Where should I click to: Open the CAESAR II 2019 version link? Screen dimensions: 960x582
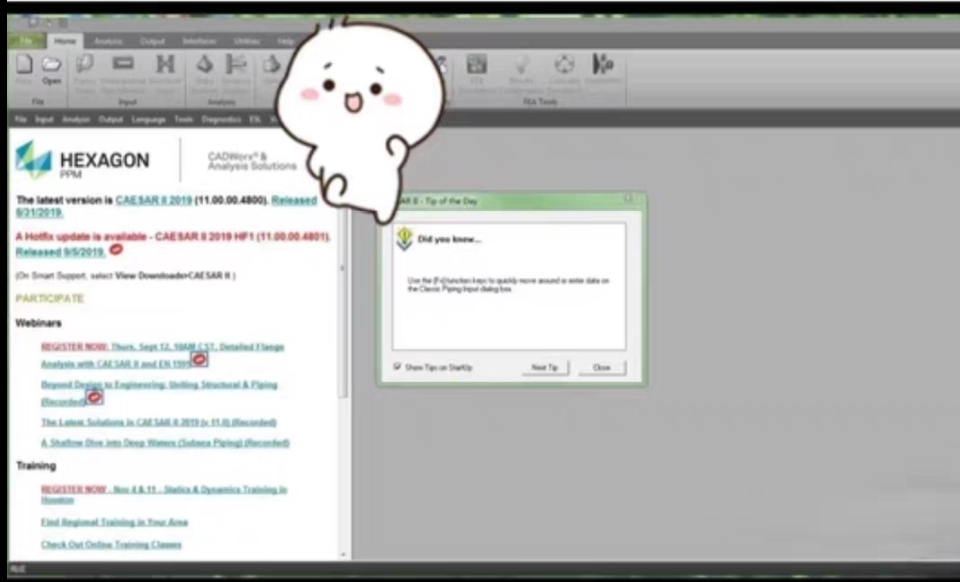(x=154, y=200)
